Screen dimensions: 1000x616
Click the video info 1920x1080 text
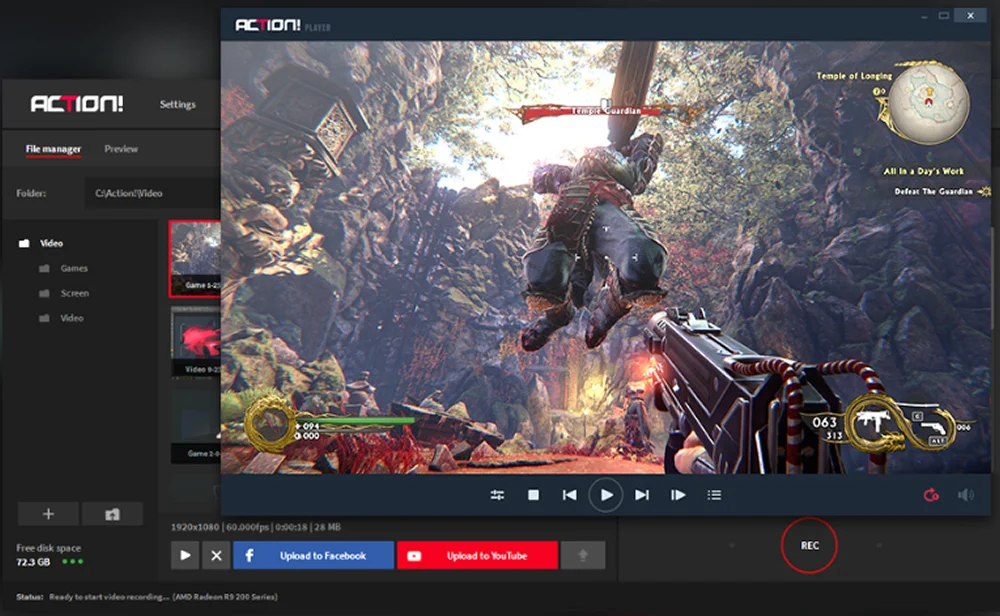pos(256,527)
